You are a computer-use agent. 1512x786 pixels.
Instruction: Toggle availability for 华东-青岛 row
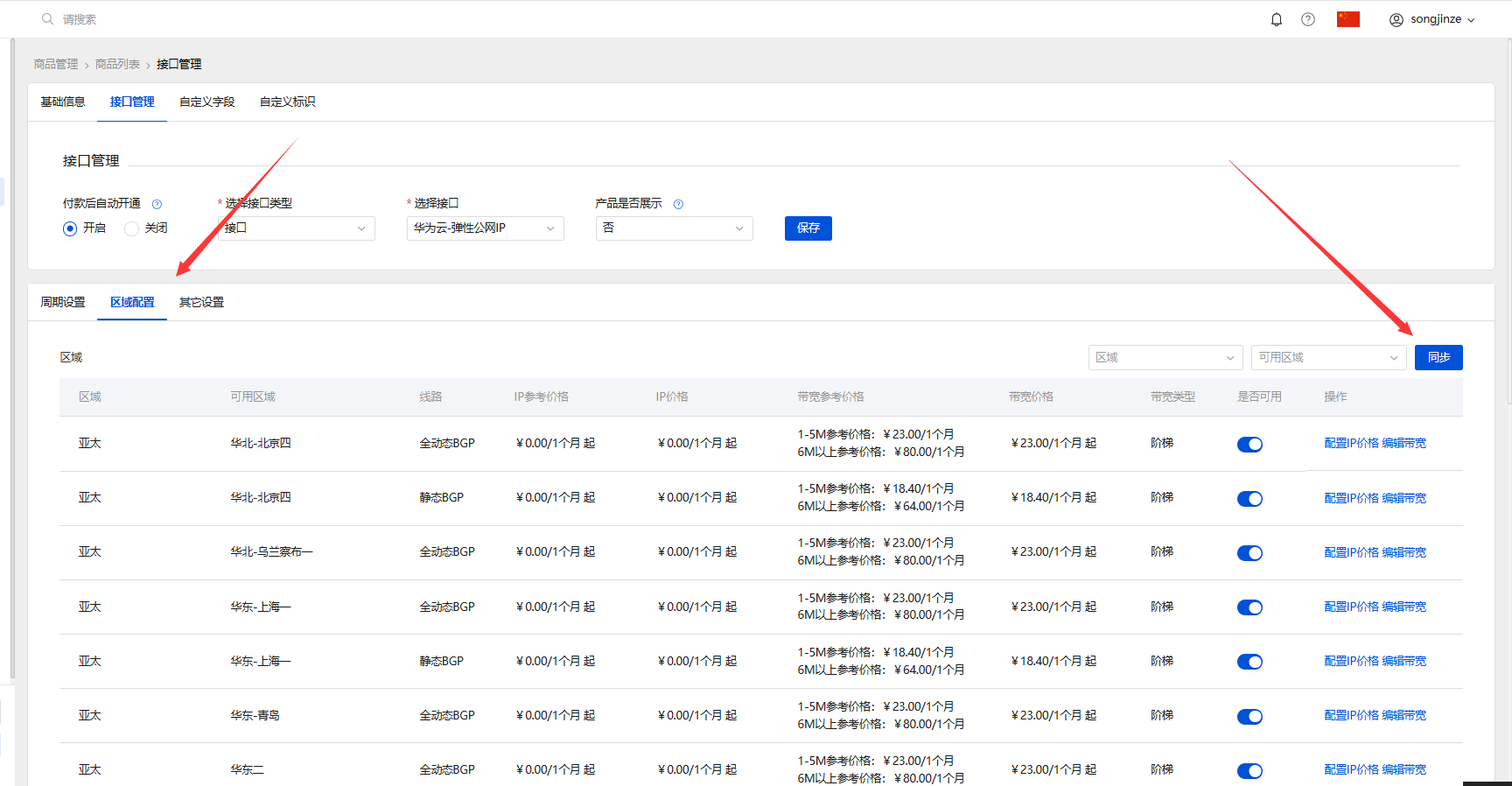tap(1249, 717)
